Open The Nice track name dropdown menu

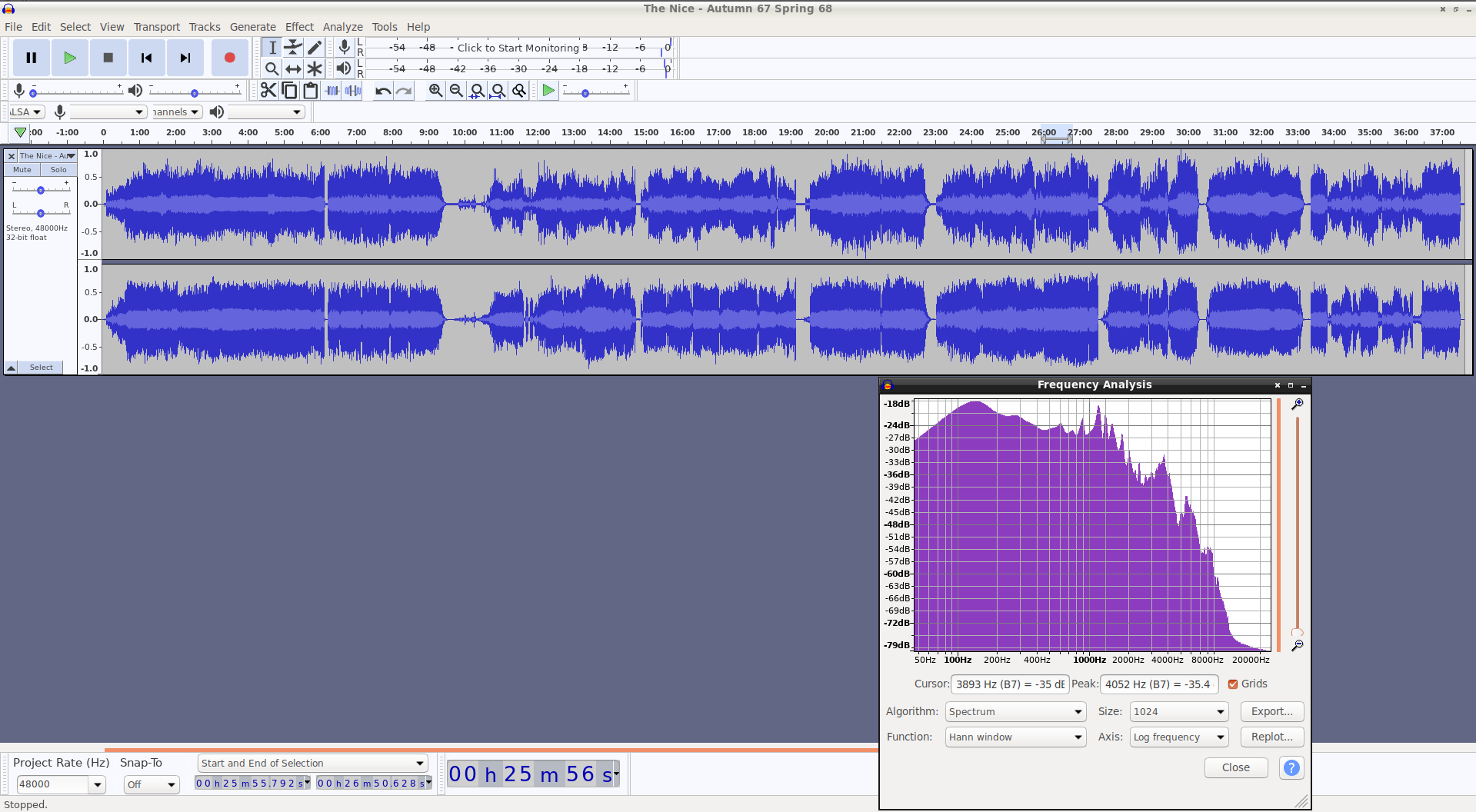point(47,156)
